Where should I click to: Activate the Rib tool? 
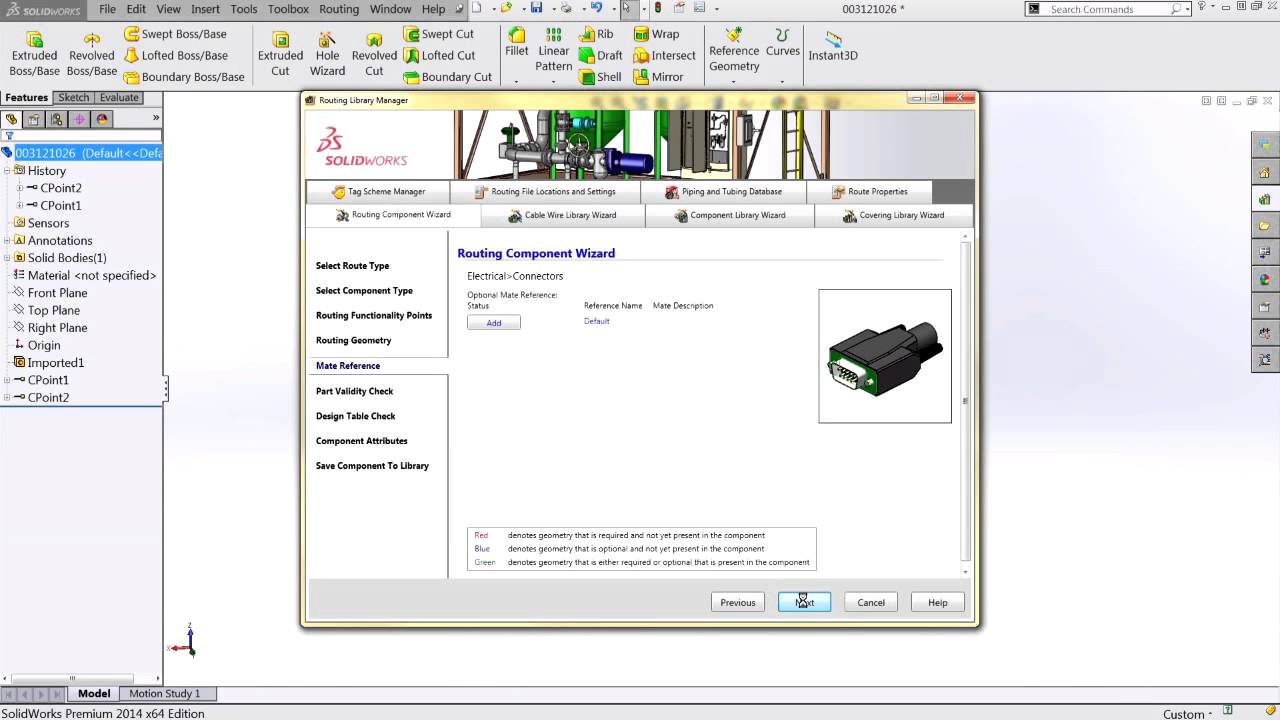(x=597, y=34)
